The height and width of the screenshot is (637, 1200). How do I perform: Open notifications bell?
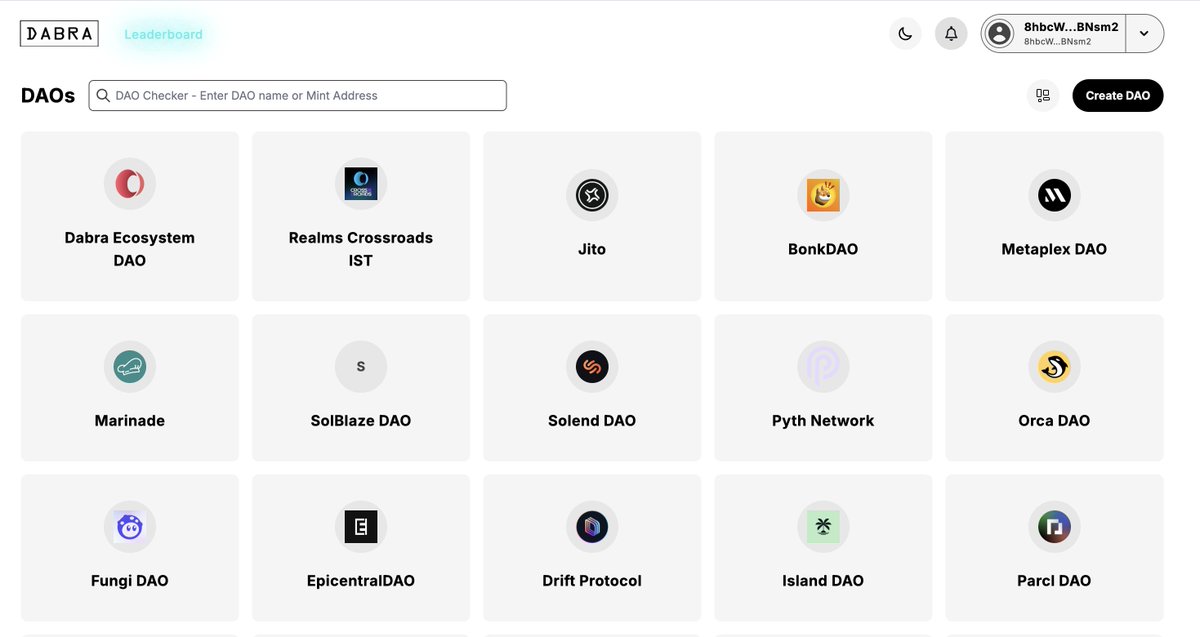coord(951,34)
